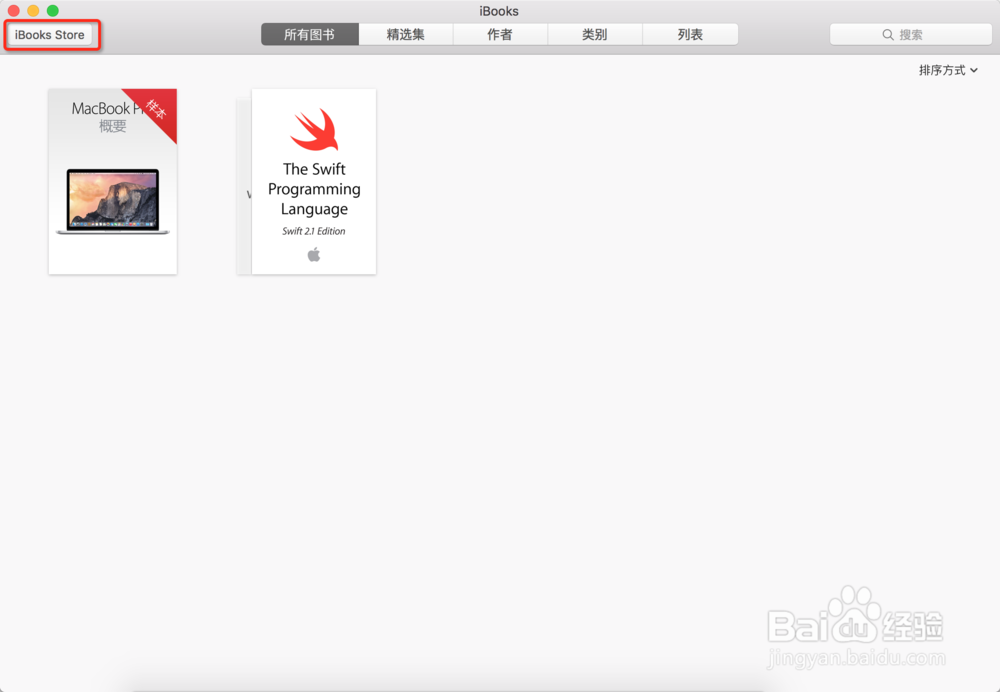Switch to the 类别 tab
1000x692 pixels.
point(595,34)
